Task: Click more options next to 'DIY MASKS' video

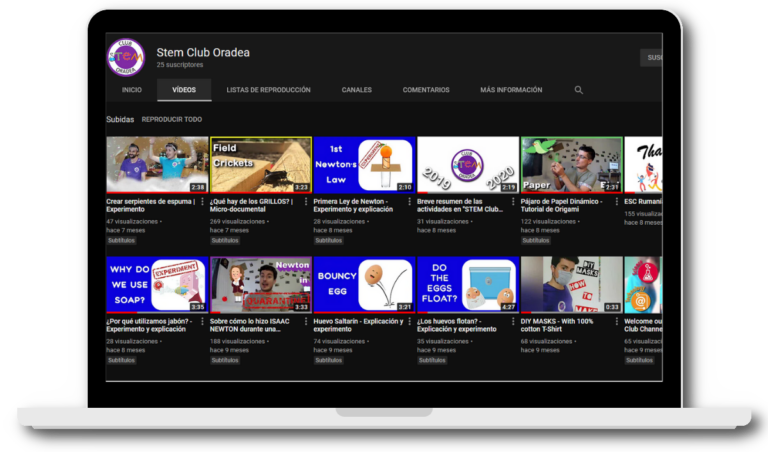Action: [617, 322]
